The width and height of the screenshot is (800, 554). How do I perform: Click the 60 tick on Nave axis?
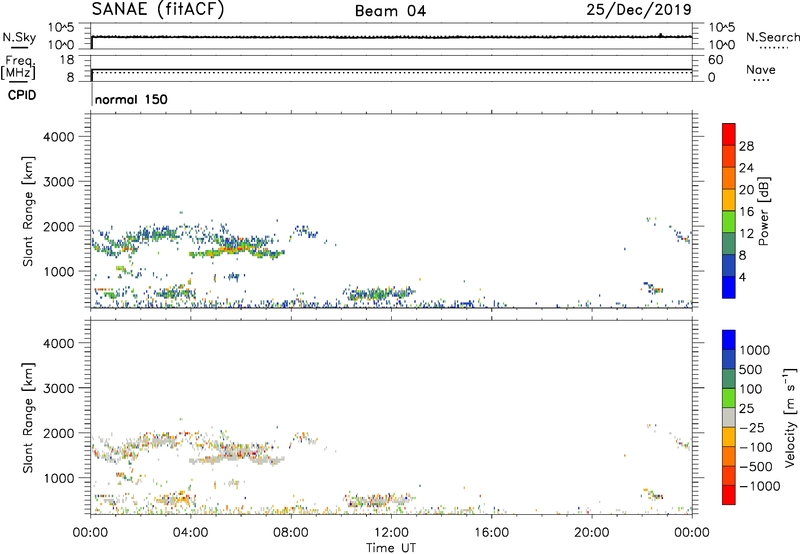(x=715, y=60)
